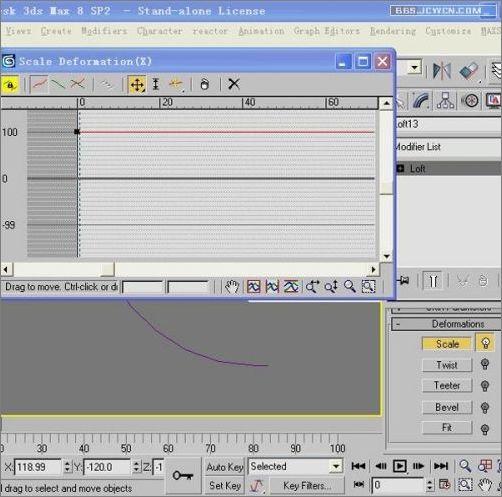Expand the Loft stack entry
The width and height of the screenshot is (502, 497).
pos(400,168)
